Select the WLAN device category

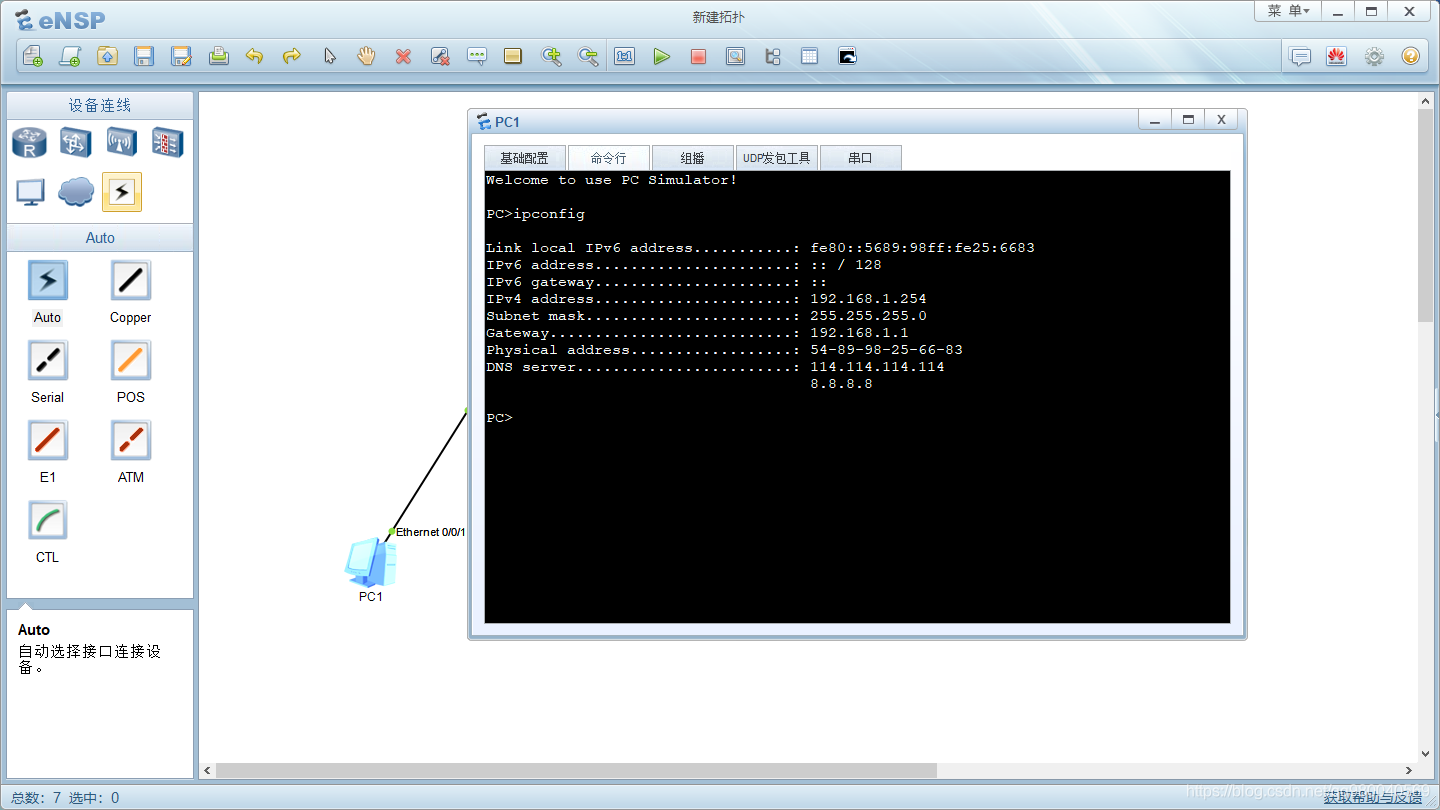(122, 143)
